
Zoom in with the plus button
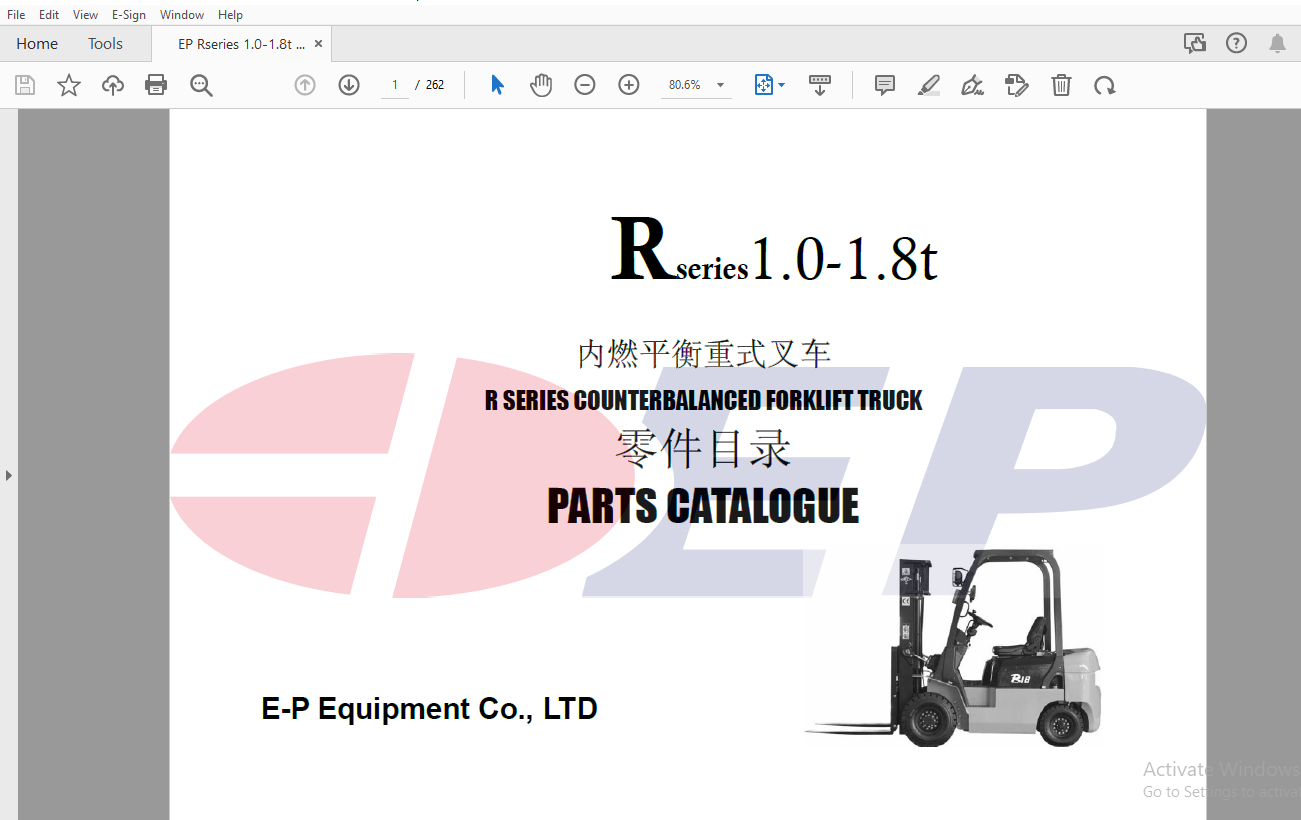point(629,85)
